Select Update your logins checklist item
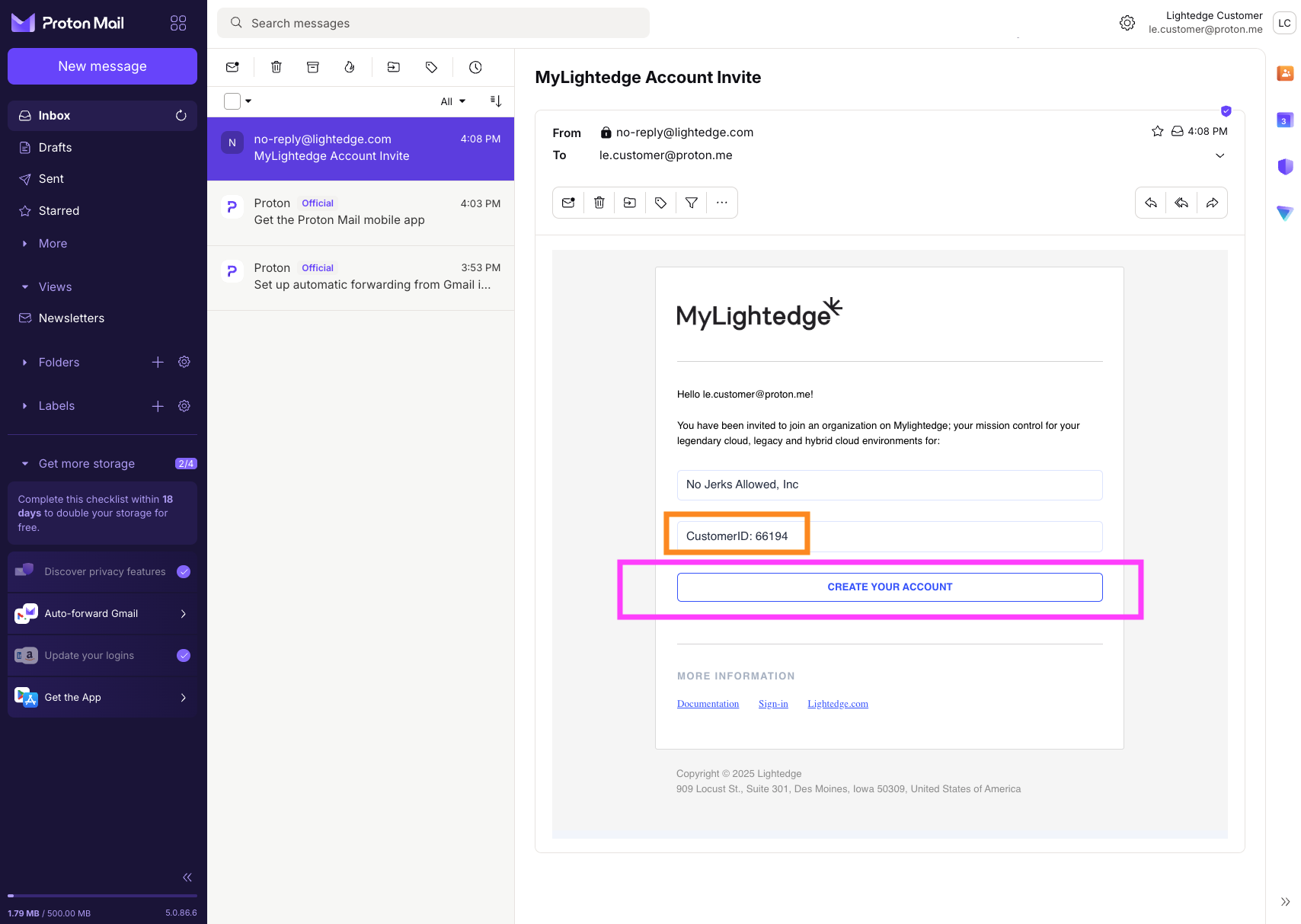This screenshot has height=924, width=1301. point(102,656)
